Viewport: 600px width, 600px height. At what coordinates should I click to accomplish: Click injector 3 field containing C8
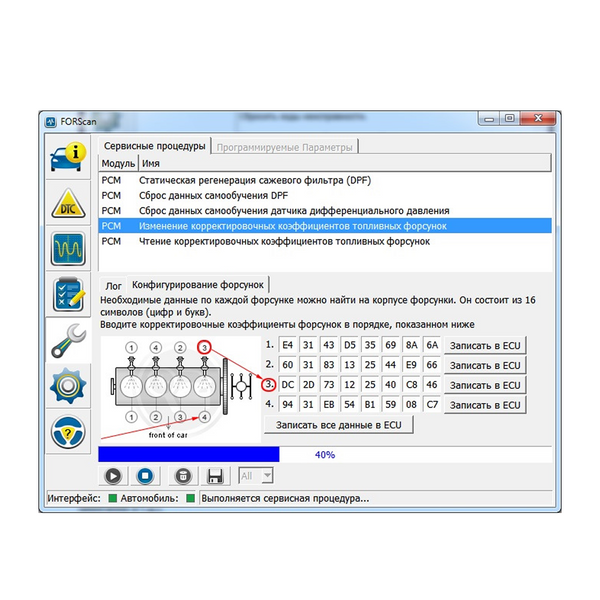tap(411, 385)
